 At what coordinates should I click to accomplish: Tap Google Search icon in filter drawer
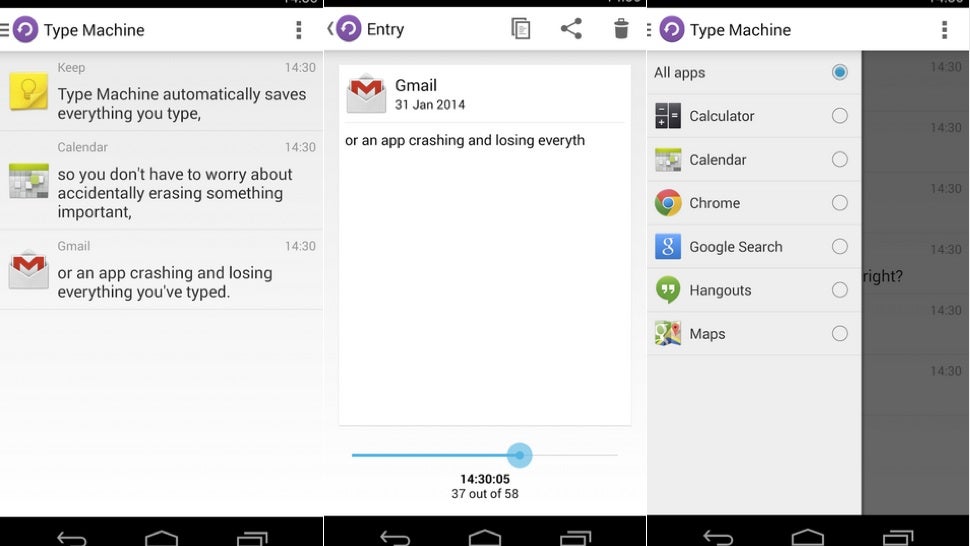point(667,247)
